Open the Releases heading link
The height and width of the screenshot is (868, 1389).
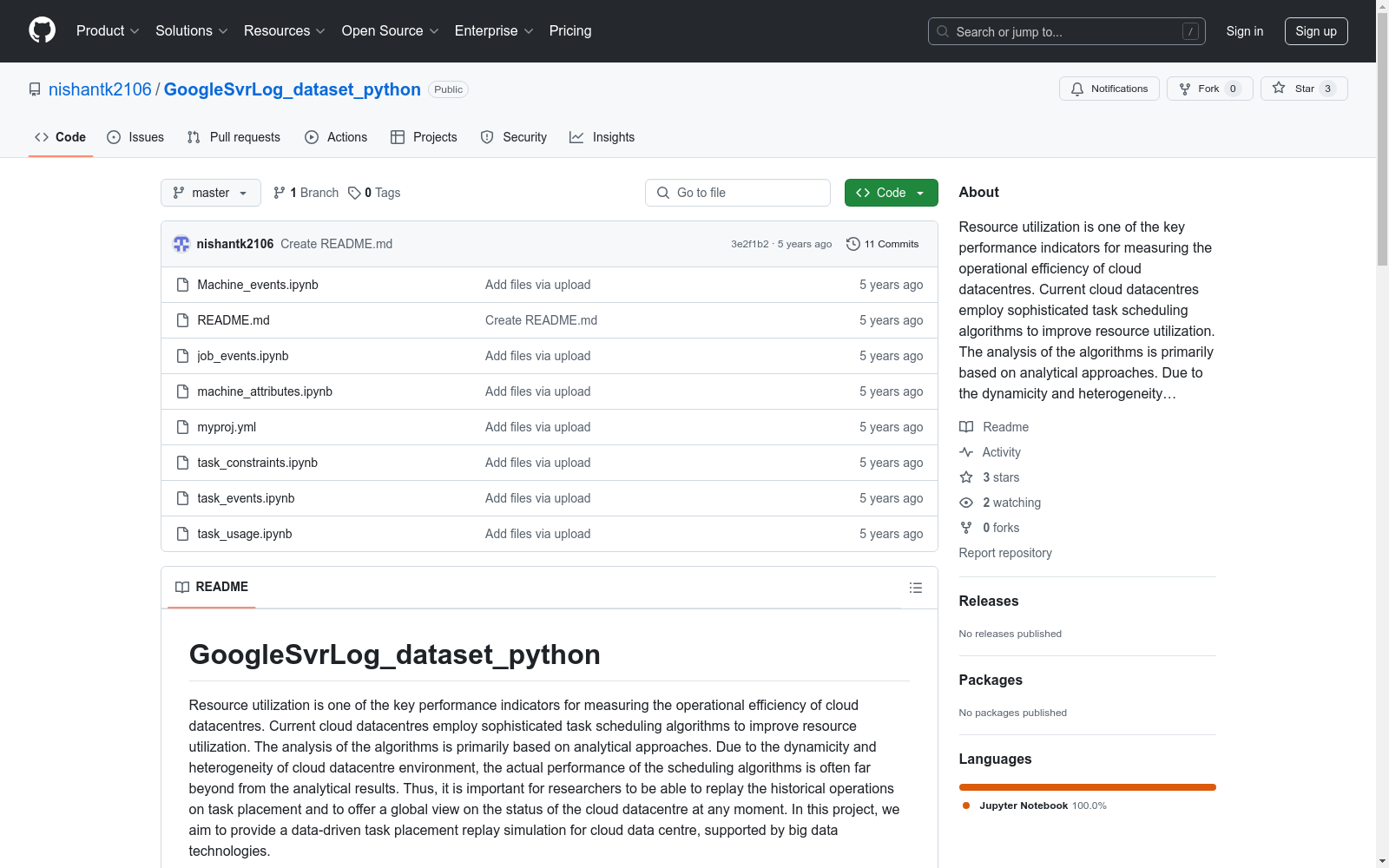point(989,601)
